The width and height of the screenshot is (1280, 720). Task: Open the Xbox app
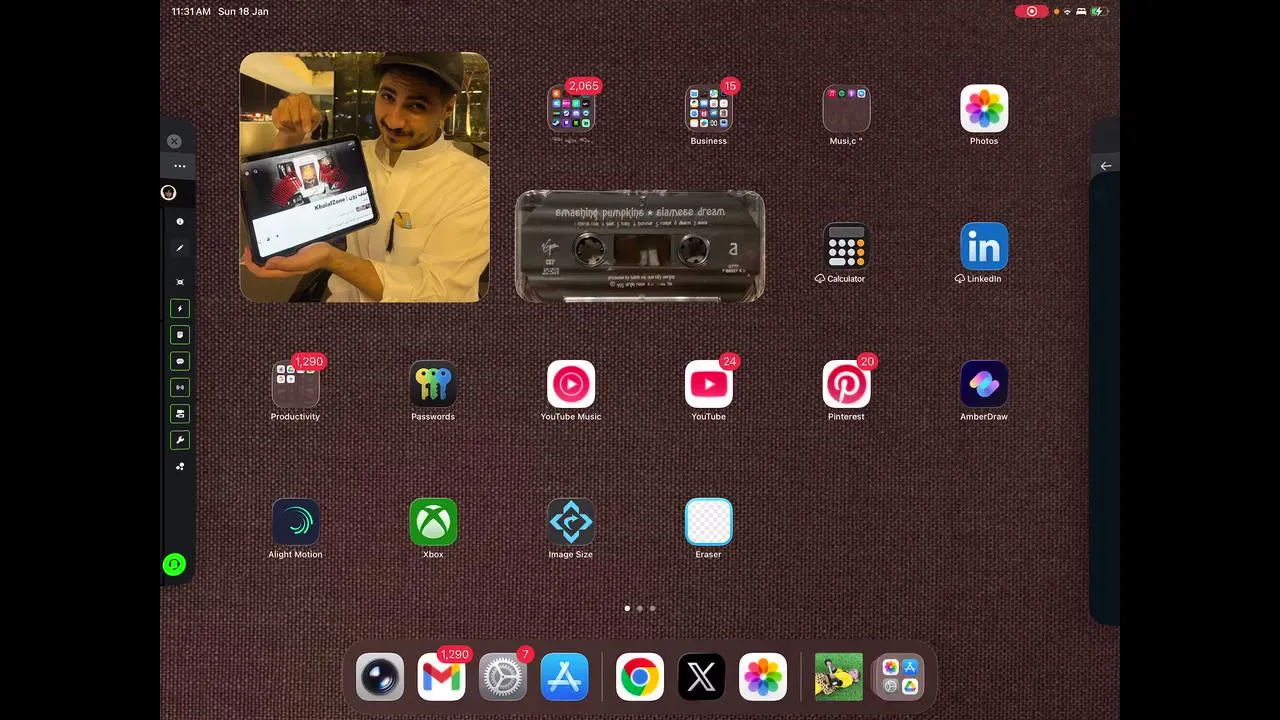coord(433,522)
